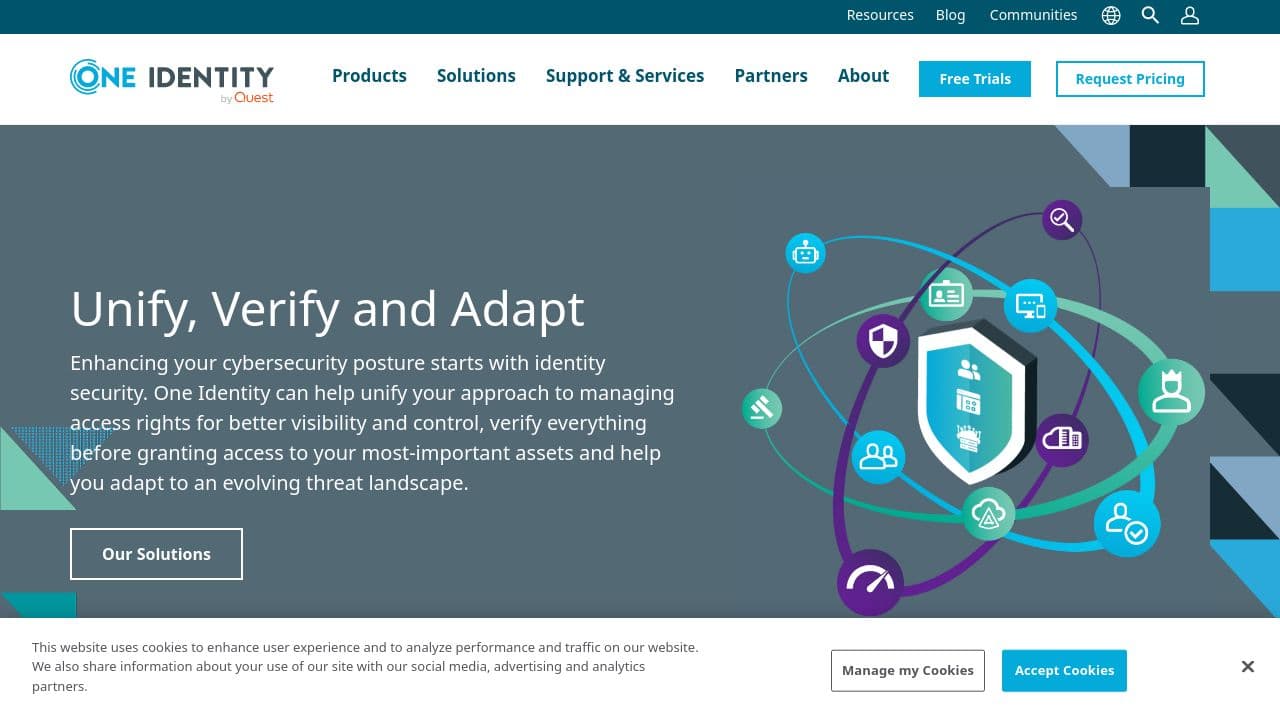Expand the Products navigation menu
The width and height of the screenshot is (1280, 720).
(369, 76)
